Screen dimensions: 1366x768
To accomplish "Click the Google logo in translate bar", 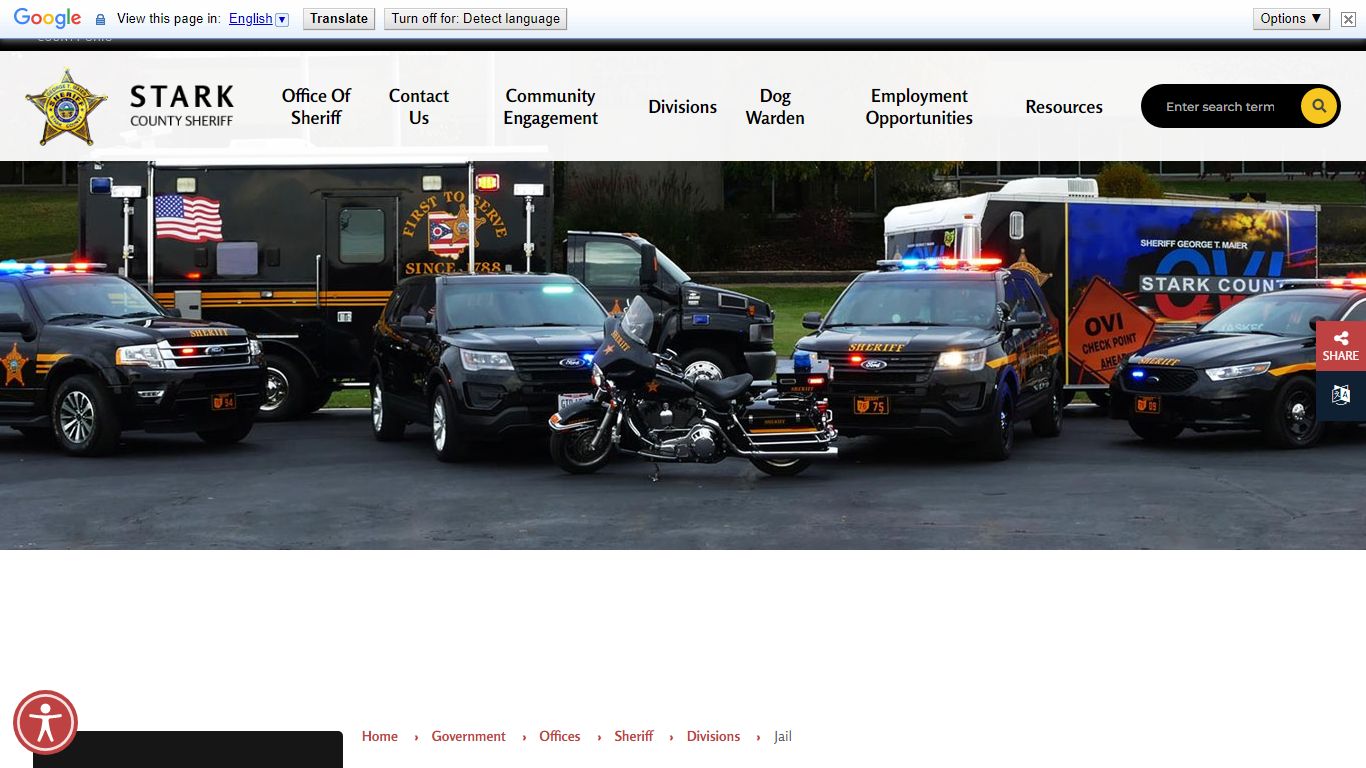I will [x=47, y=18].
